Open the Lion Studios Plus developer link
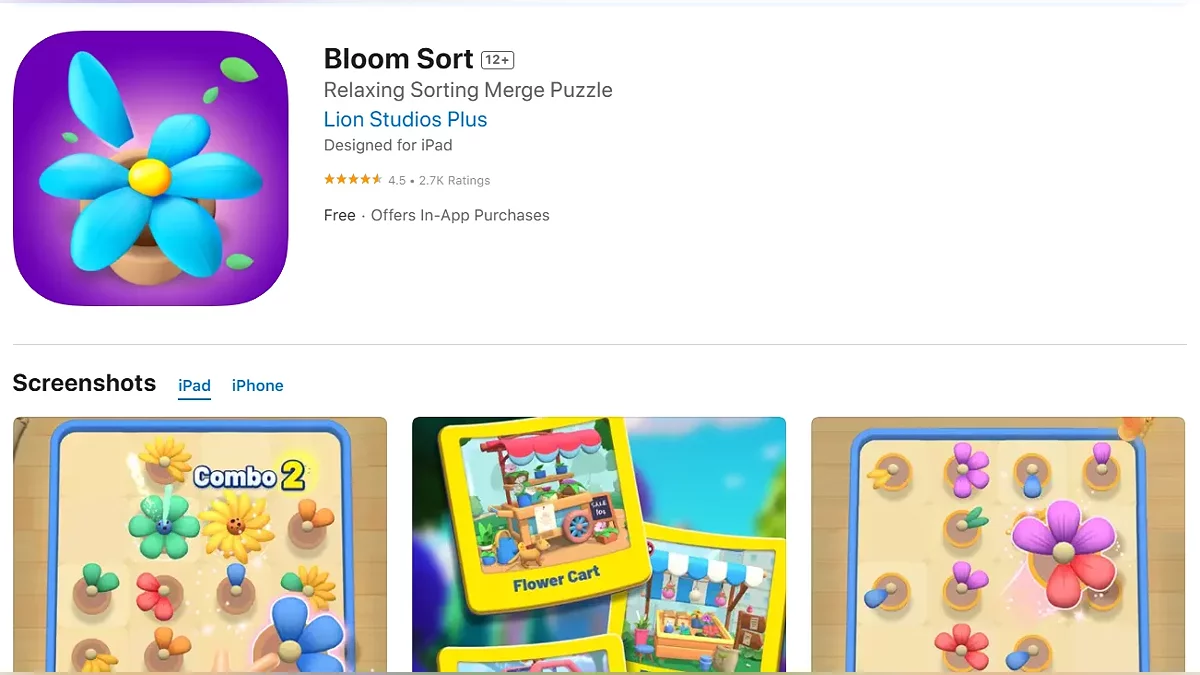 click(x=405, y=119)
